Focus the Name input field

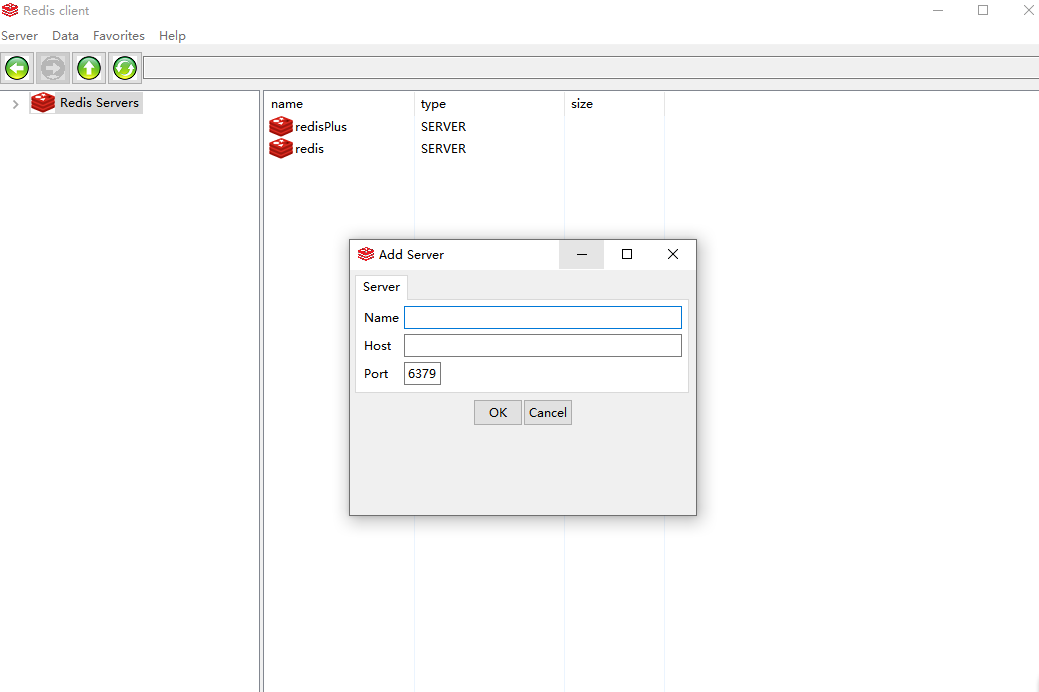543,317
